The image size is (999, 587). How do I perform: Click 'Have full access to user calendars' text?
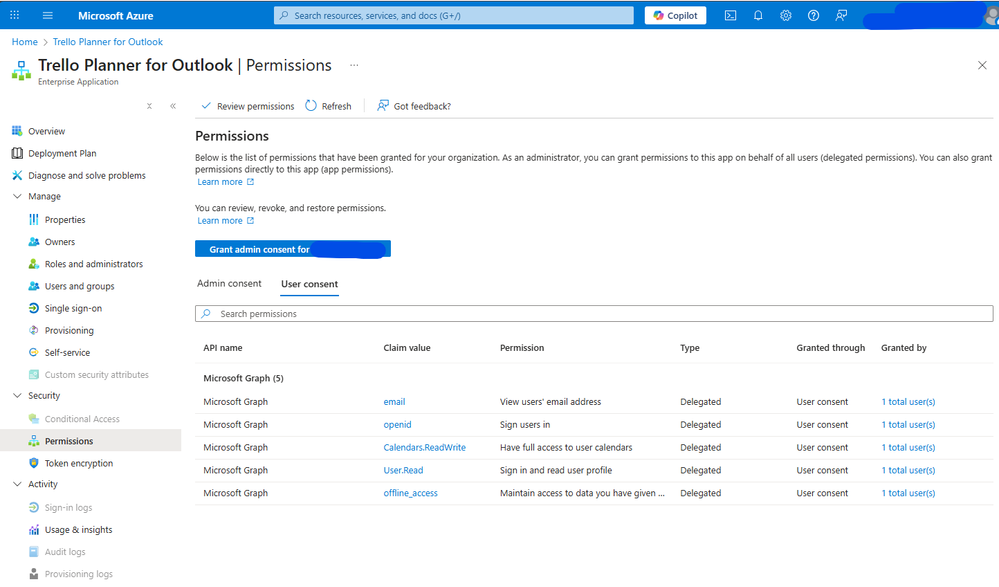[566, 448]
